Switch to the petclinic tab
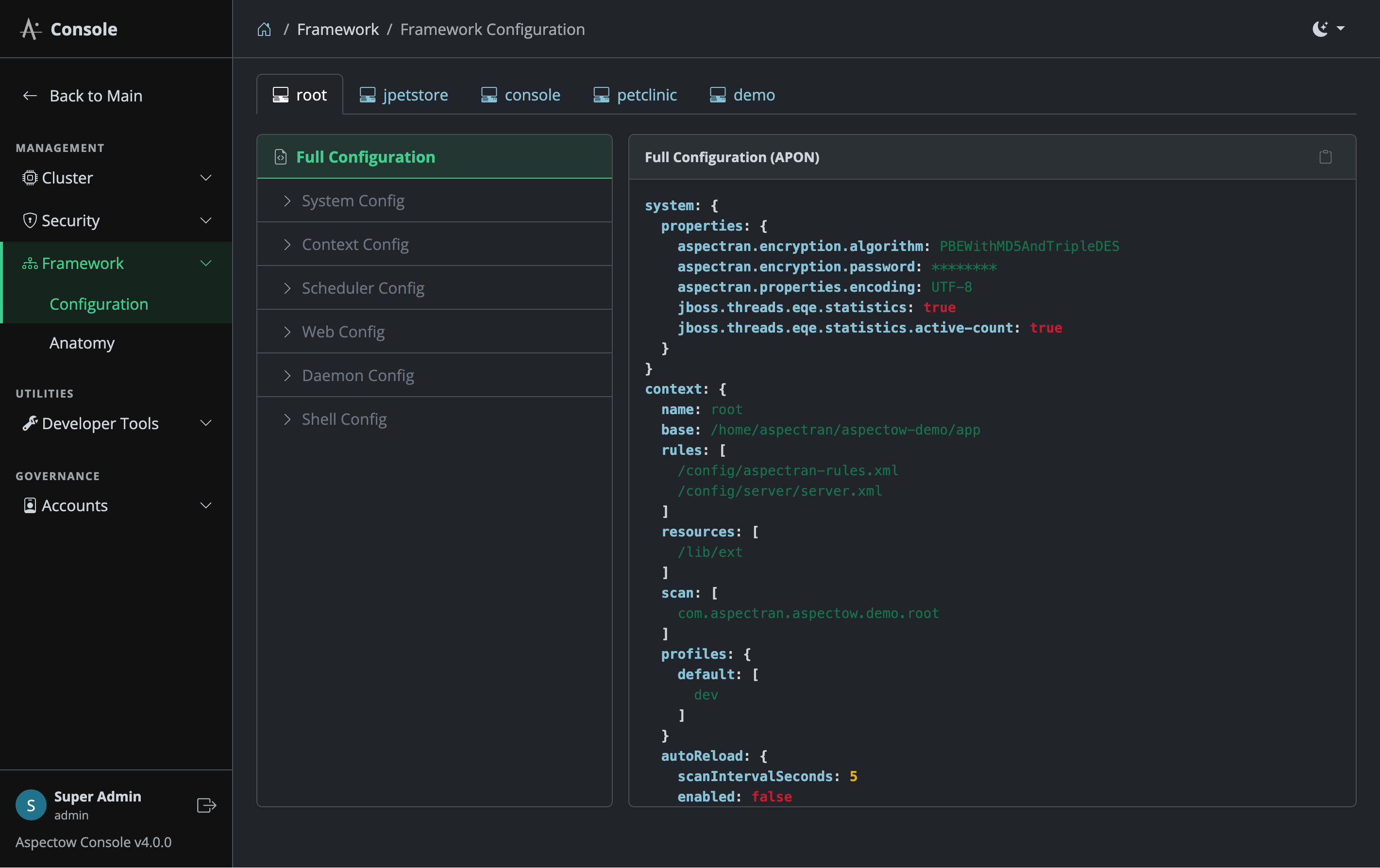1380x868 pixels. click(x=635, y=95)
